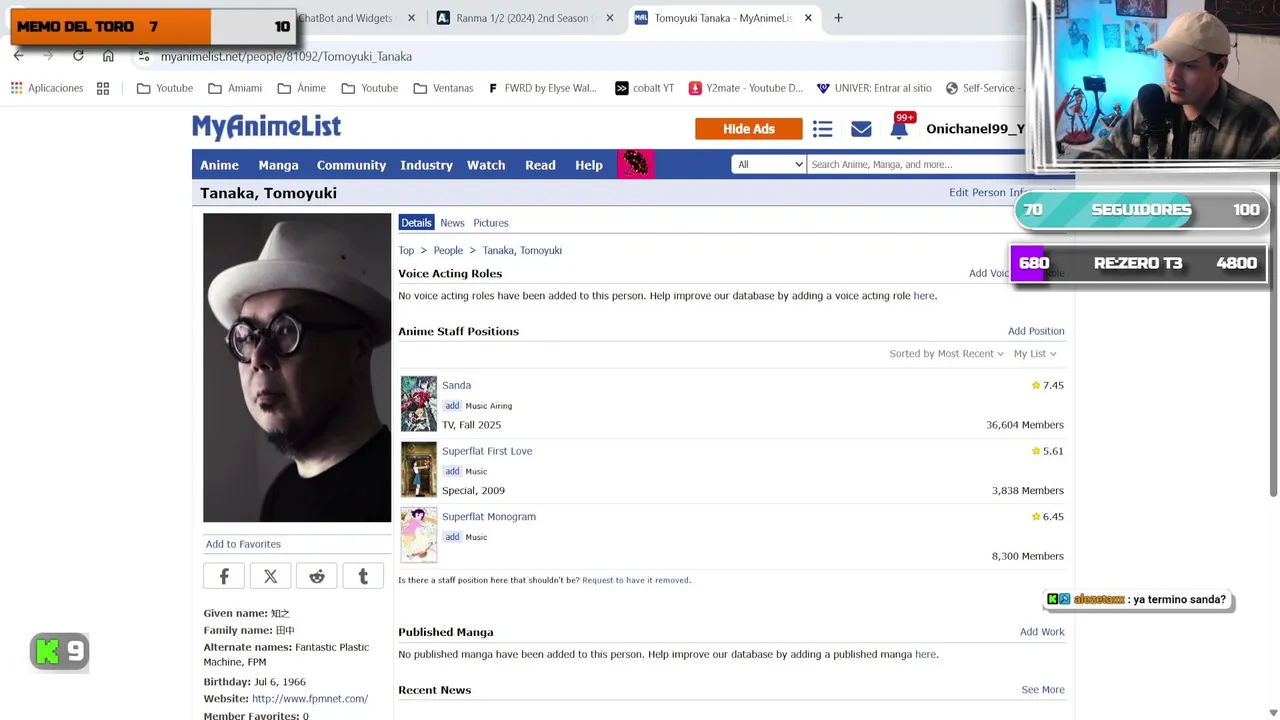
Task: Open the notifications bell icon
Action: [899, 129]
